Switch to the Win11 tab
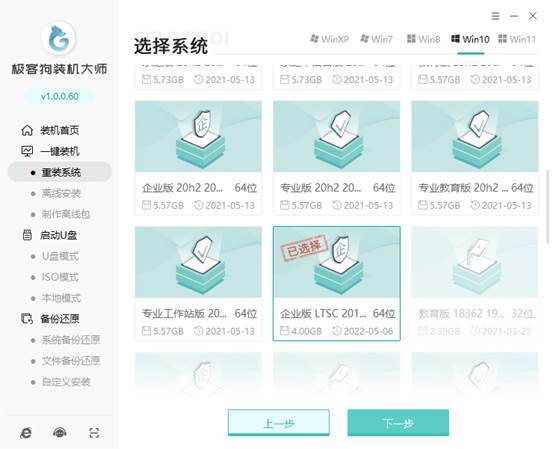This screenshot has height=449, width=553. pyautogui.click(x=517, y=39)
